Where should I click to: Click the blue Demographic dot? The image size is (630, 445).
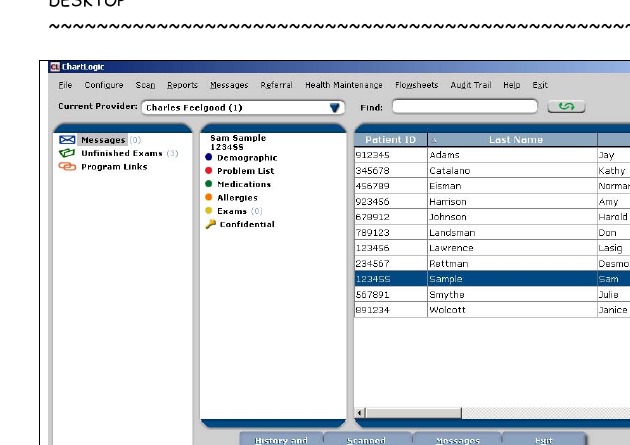coord(209,157)
